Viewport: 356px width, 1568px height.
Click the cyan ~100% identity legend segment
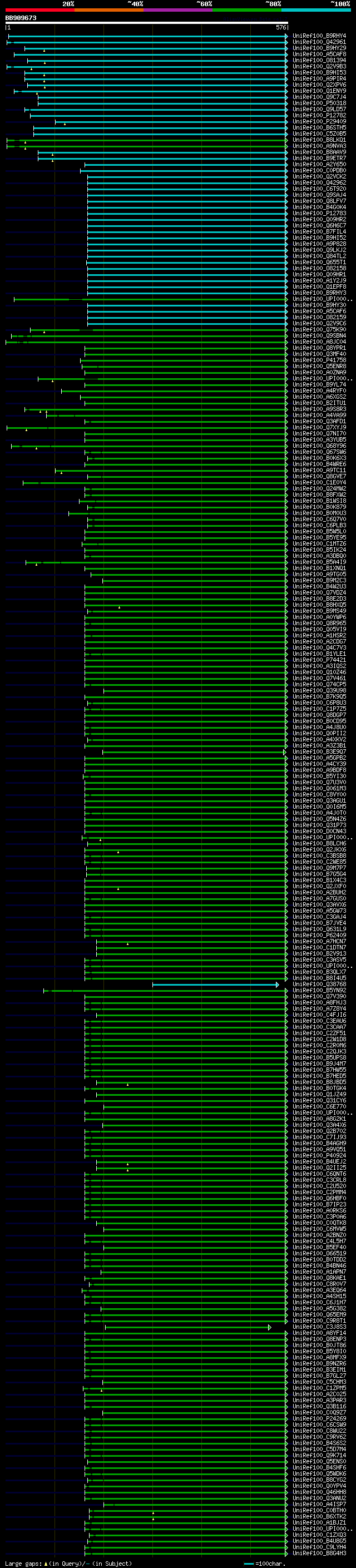click(x=316, y=10)
